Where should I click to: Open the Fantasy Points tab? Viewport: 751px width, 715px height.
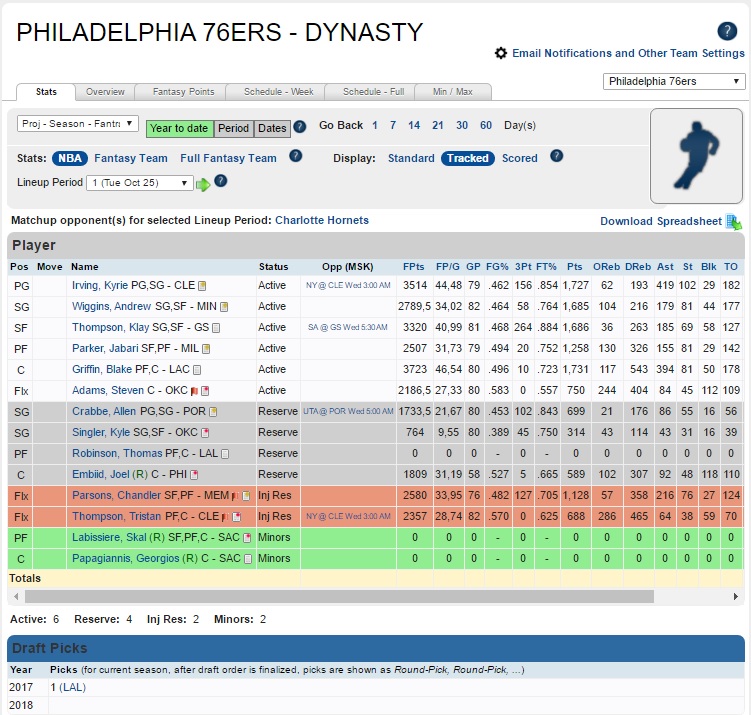(183, 92)
